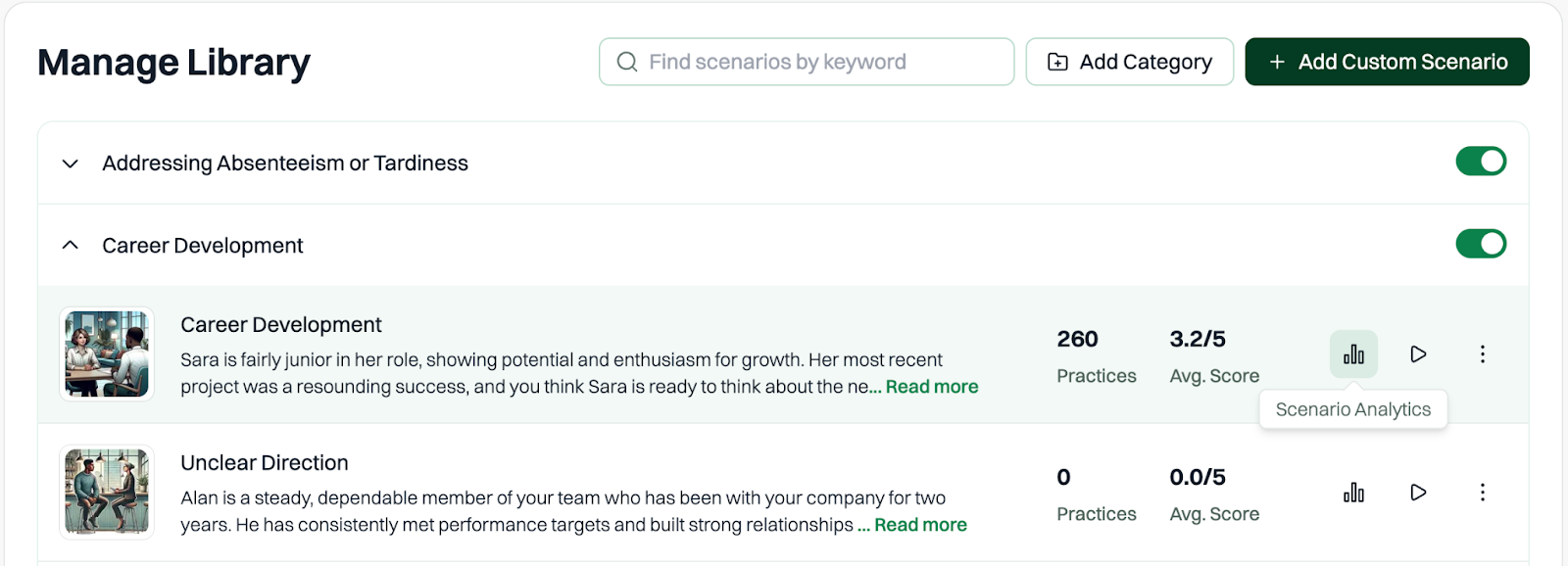Open more options for Career Development scenario

1482,354
